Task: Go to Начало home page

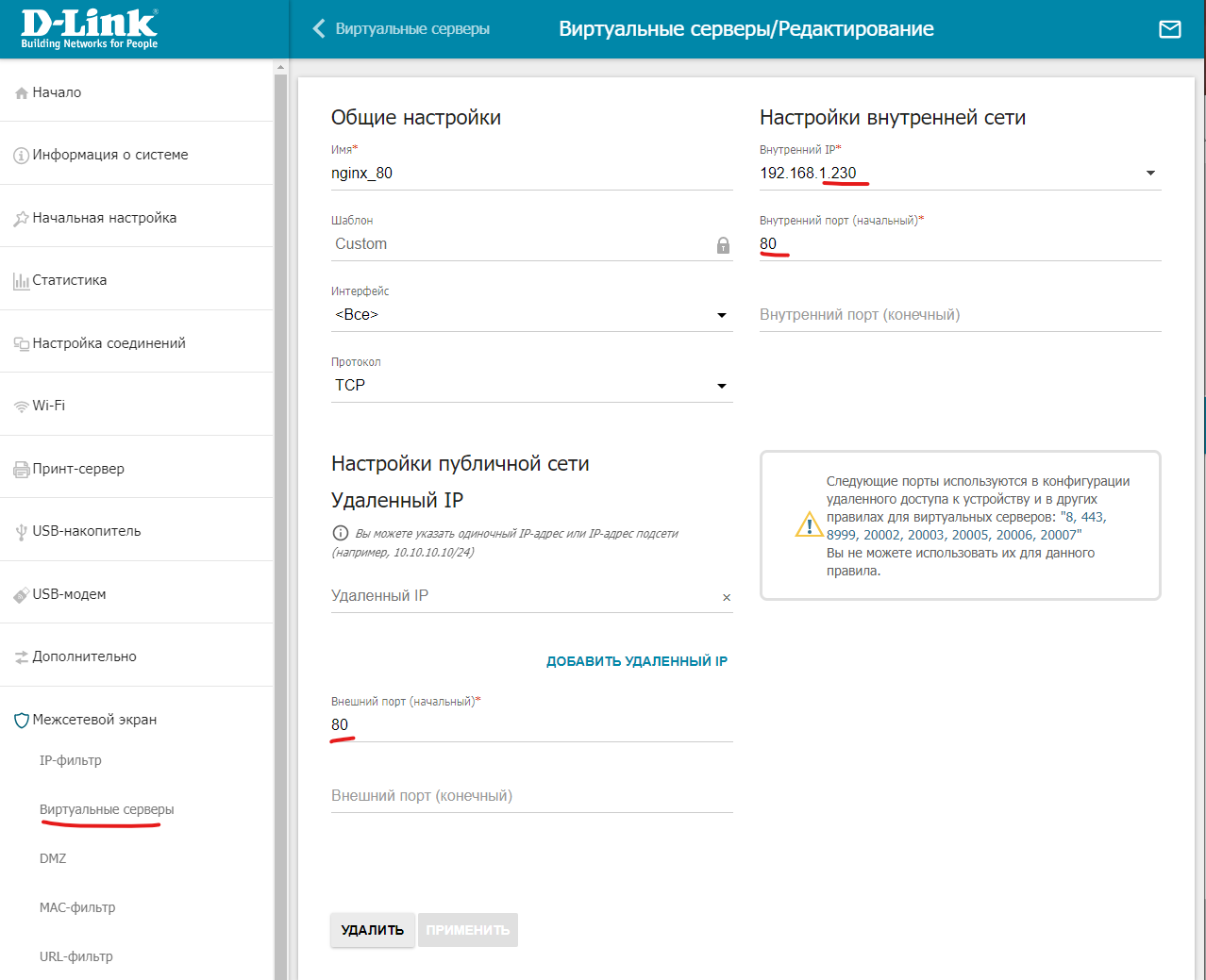Action: click(57, 92)
